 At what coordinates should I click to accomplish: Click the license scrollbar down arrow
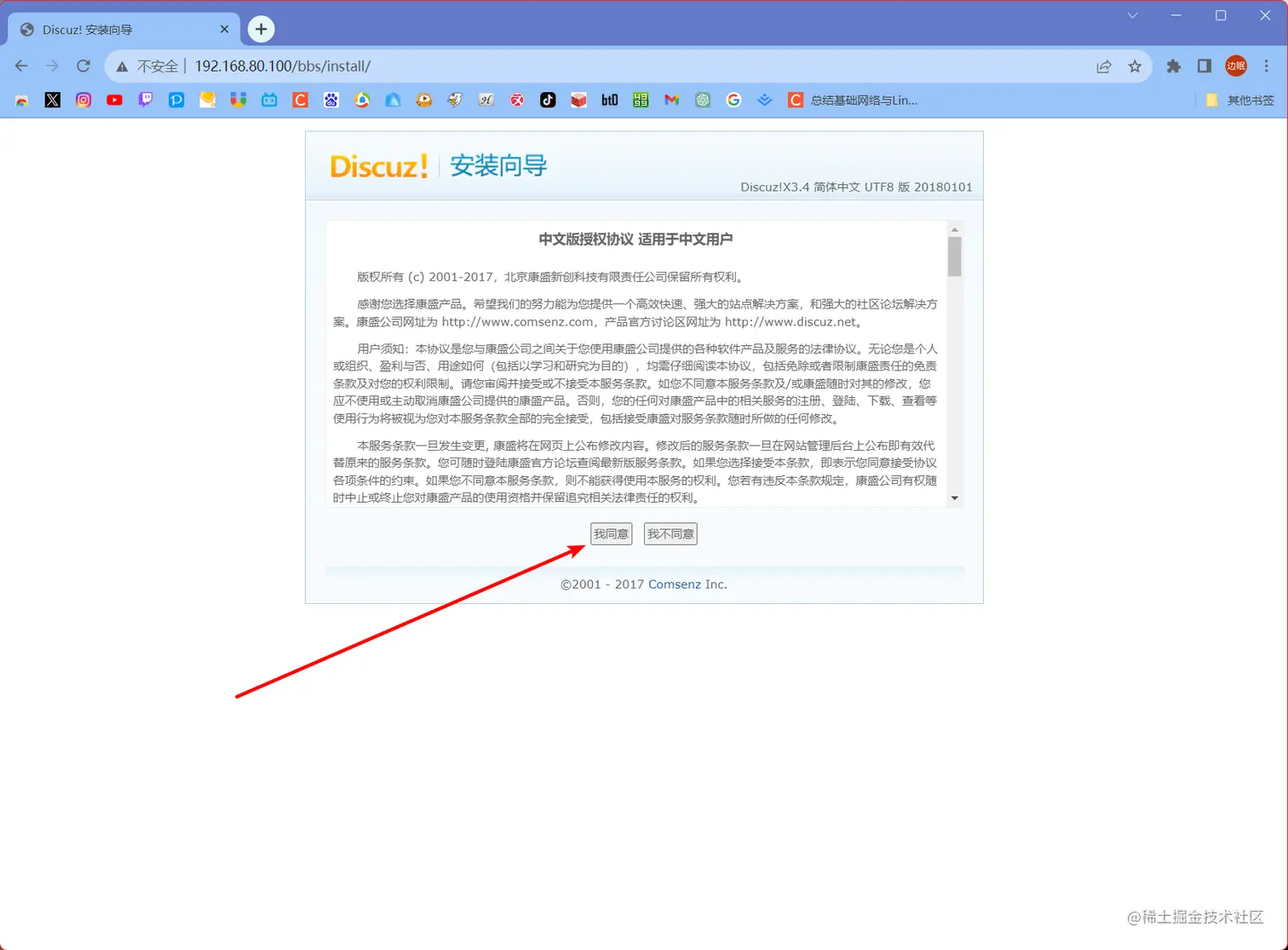(x=955, y=498)
